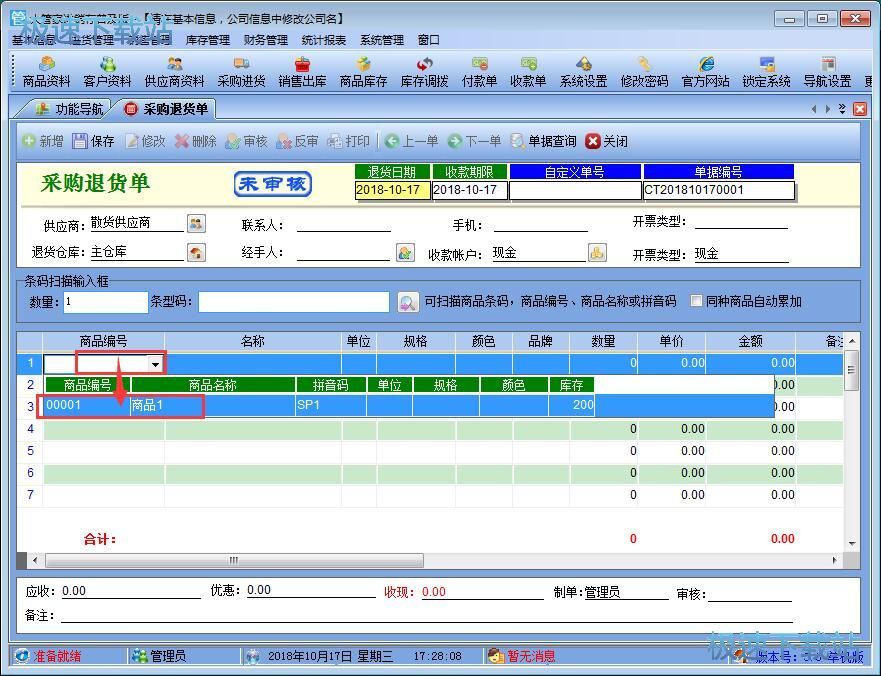Screen dimensions: 881x676
Task: Click the 退货日期 field 2018-10-17
Action: coord(392,190)
